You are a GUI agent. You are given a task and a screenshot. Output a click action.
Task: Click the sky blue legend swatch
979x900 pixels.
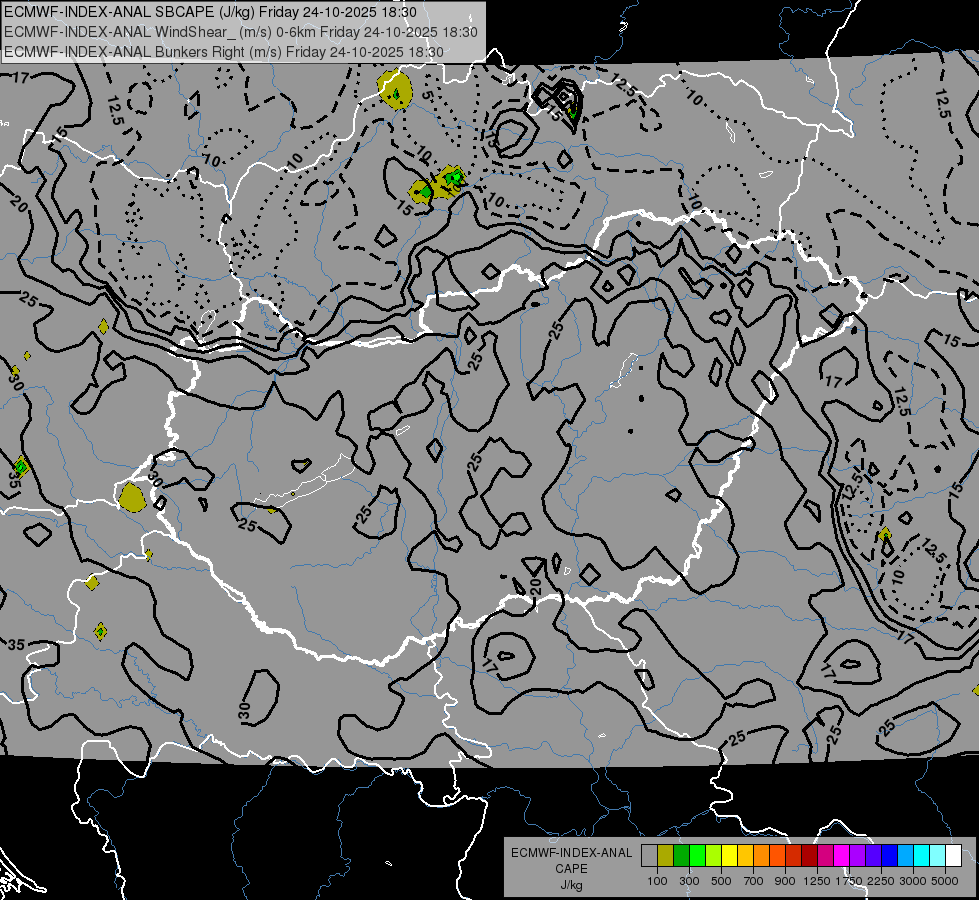point(905,856)
